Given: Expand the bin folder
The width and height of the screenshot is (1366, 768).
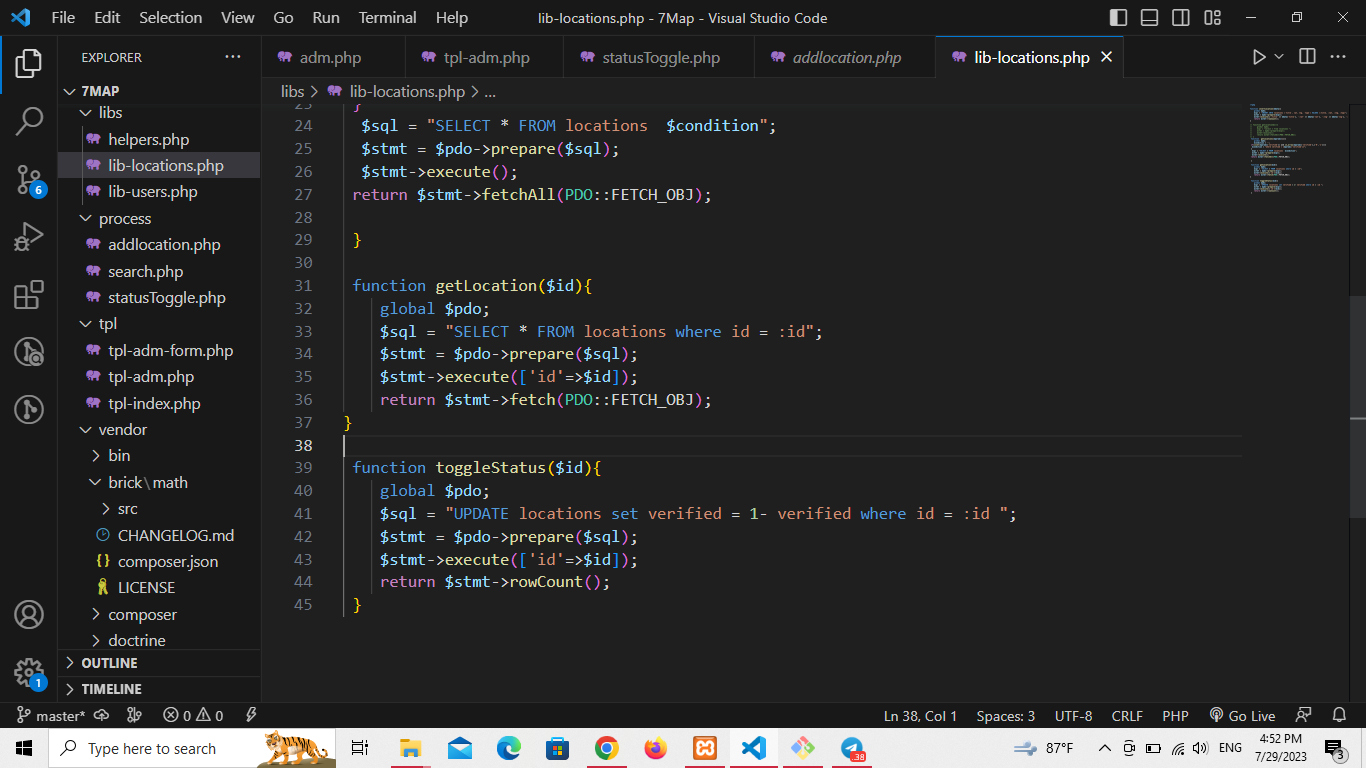Looking at the screenshot, I should tap(160, 455).
